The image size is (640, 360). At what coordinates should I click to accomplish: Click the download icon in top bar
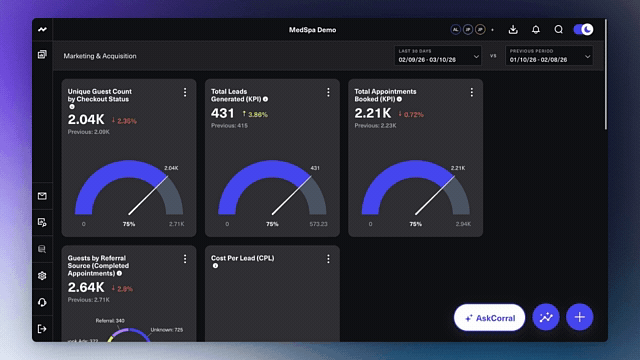[513, 29]
